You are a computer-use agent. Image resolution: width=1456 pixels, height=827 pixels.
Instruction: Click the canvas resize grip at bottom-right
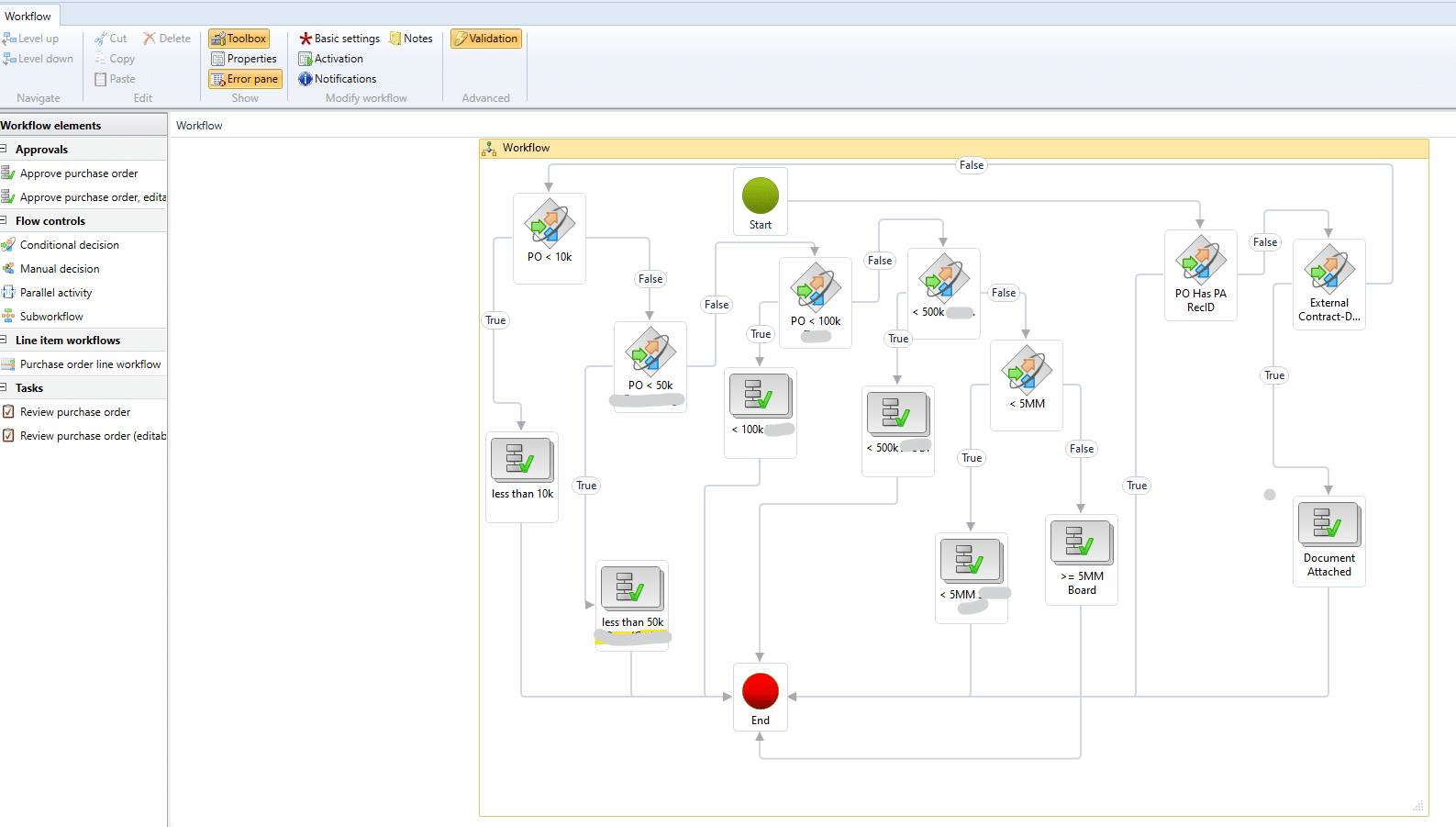1418,806
